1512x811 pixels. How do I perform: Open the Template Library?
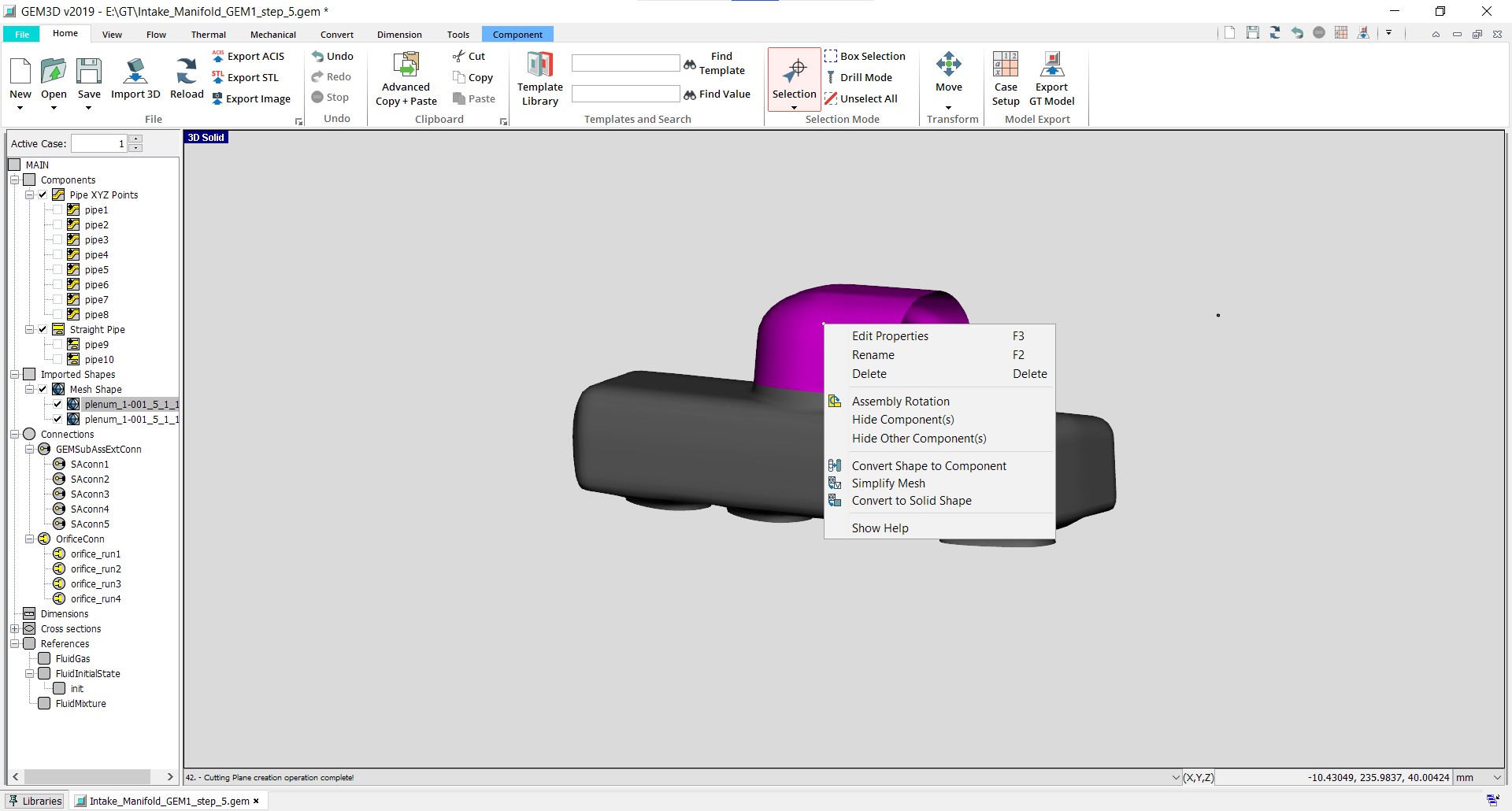point(540,80)
